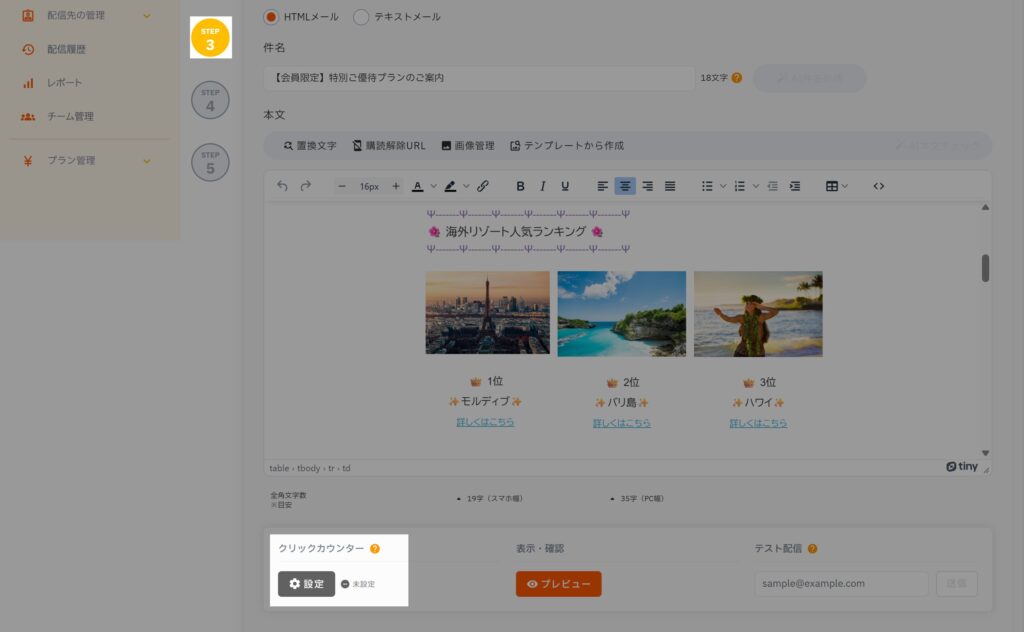This screenshot has height=632, width=1024.
Task: Click the insert link icon
Action: click(x=483, y=186)
